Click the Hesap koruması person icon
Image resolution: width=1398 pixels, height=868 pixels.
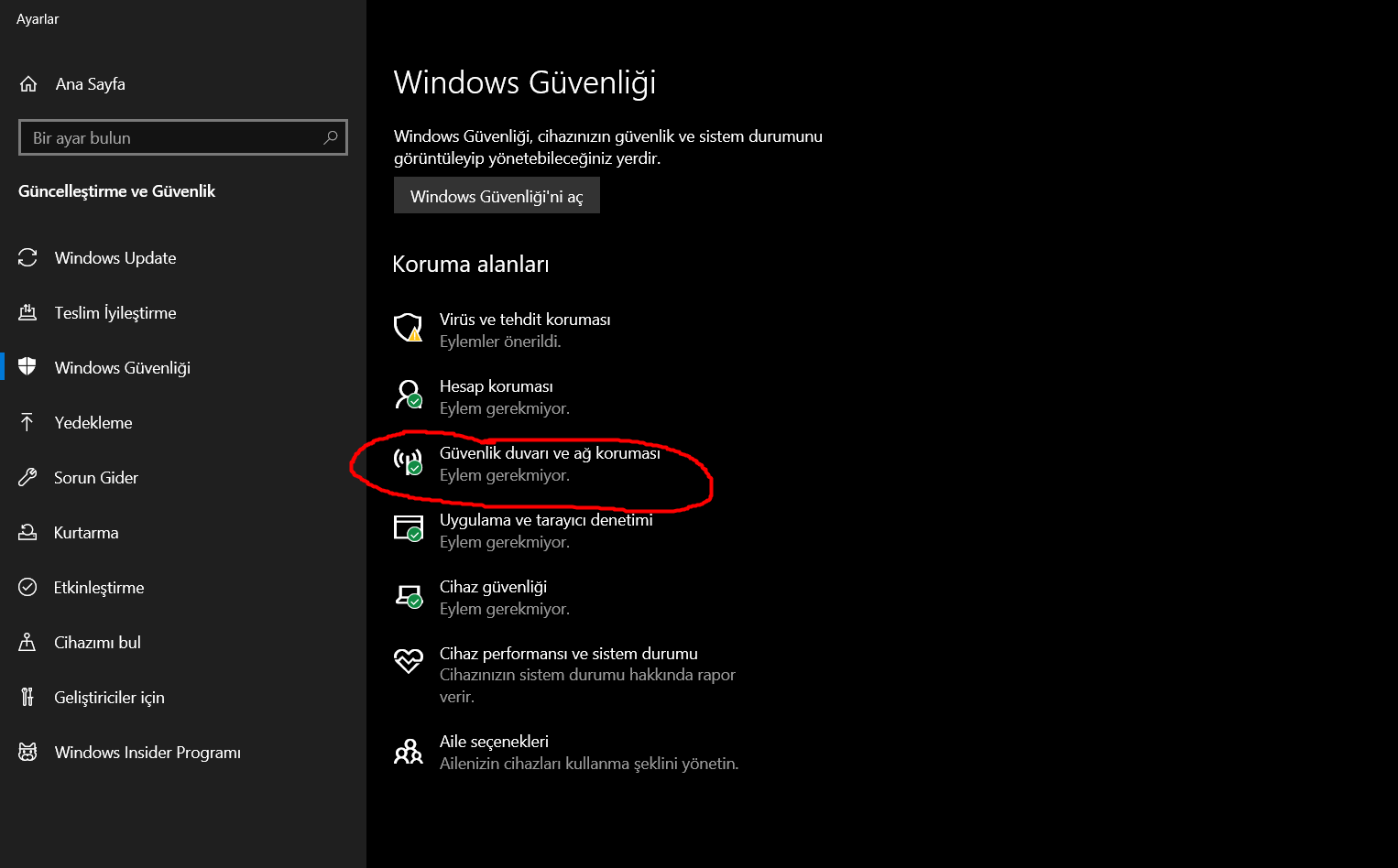pos(409,395)
